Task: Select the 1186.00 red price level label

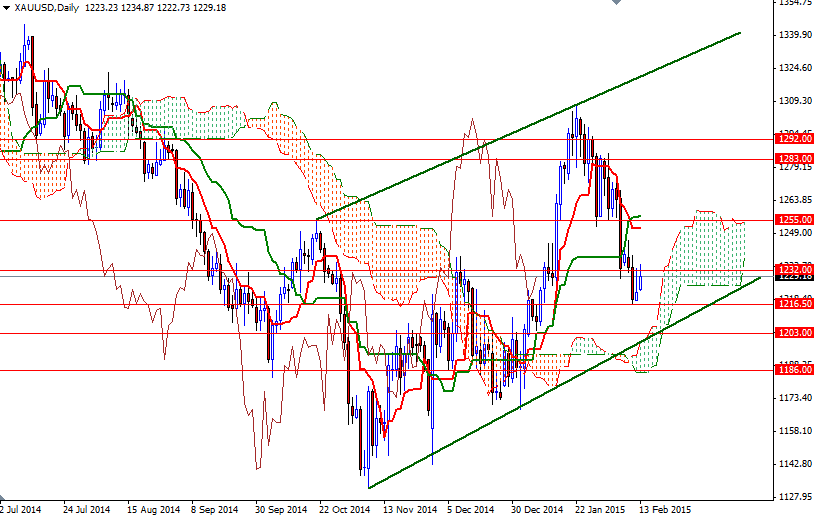Action: click(794, 370)
